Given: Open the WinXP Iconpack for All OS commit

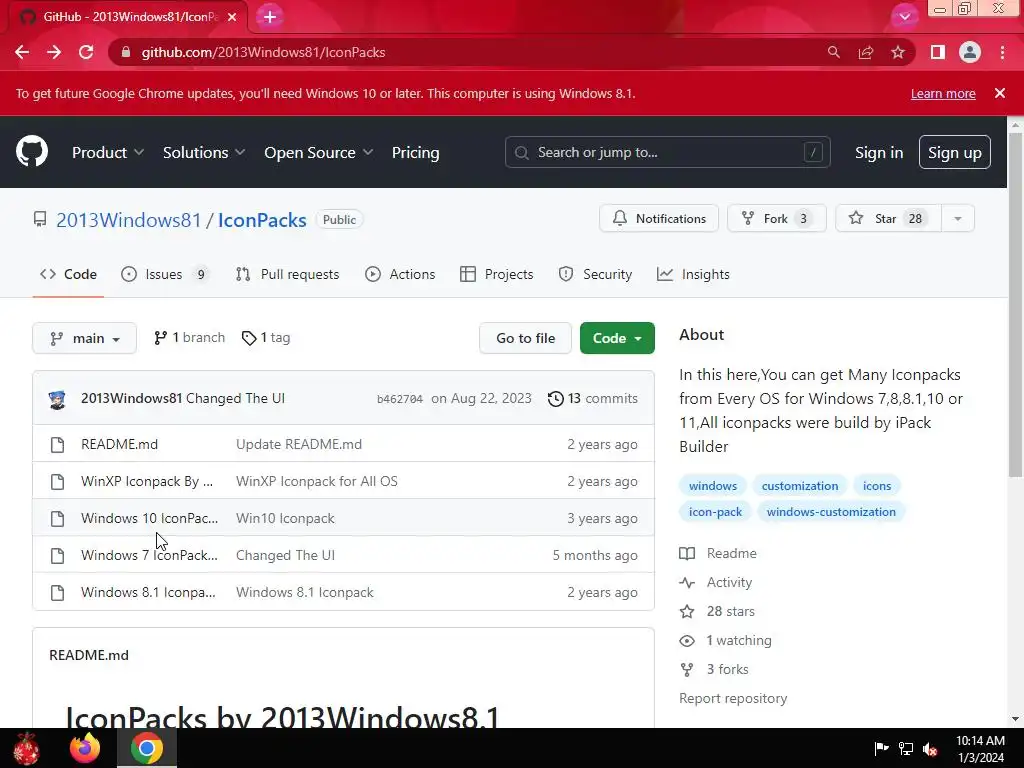Looking at the screenshot, I should (x=317, y=481).
